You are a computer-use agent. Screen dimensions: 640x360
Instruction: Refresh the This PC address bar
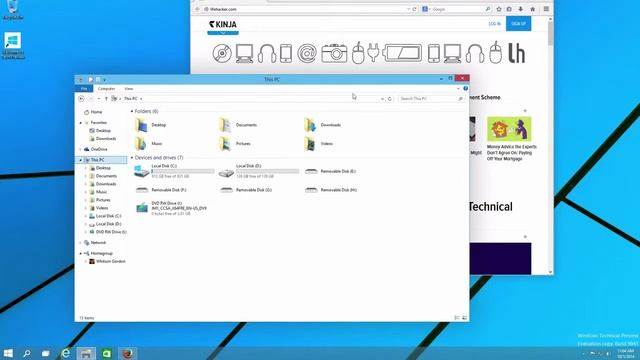click(x=390, y=99)
